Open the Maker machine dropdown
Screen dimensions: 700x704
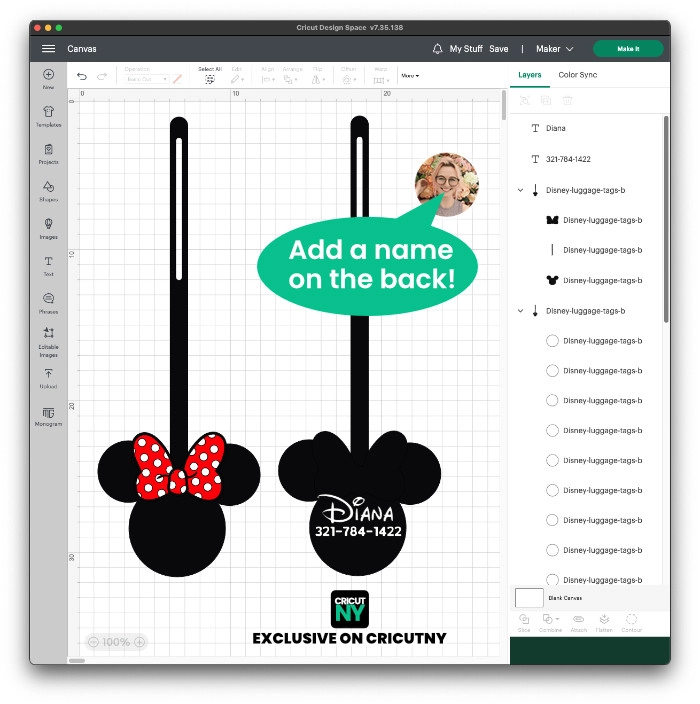(555, 49)
